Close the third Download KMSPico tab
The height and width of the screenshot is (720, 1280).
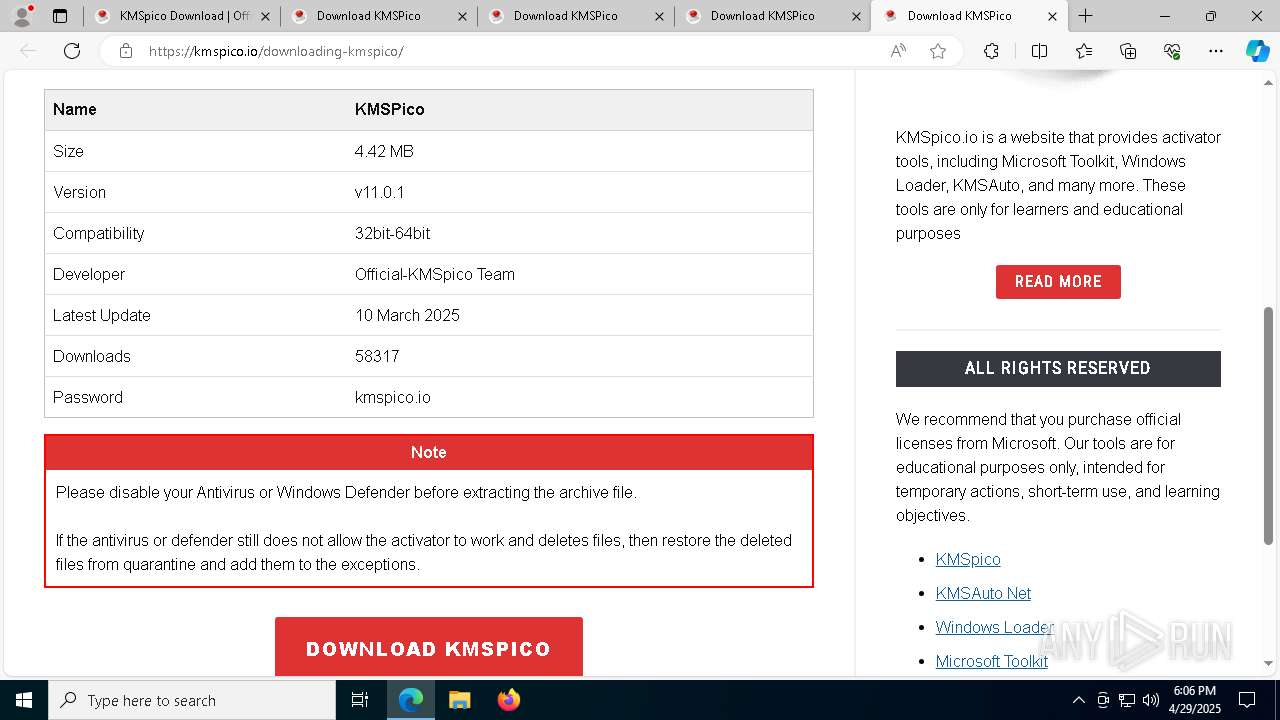click(x=659, y=16)
